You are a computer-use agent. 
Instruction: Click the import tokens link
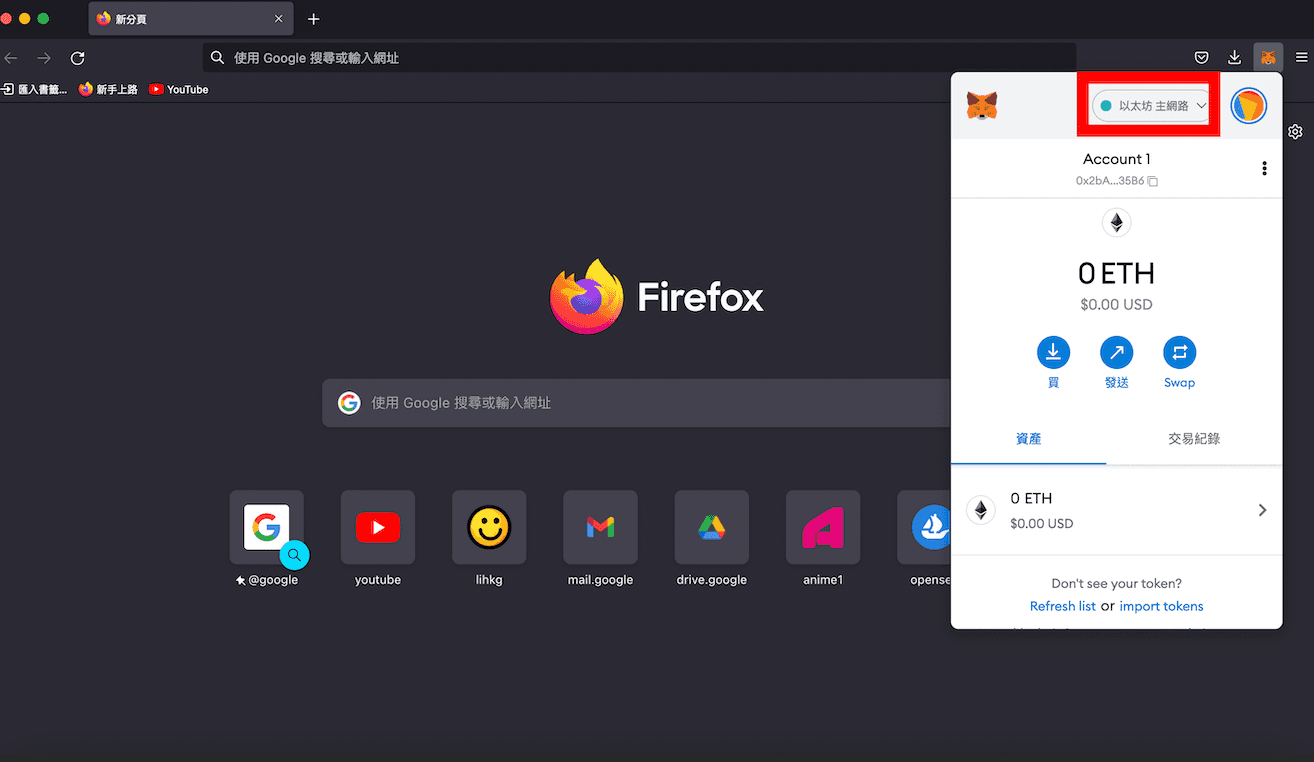click(1161, 606)
